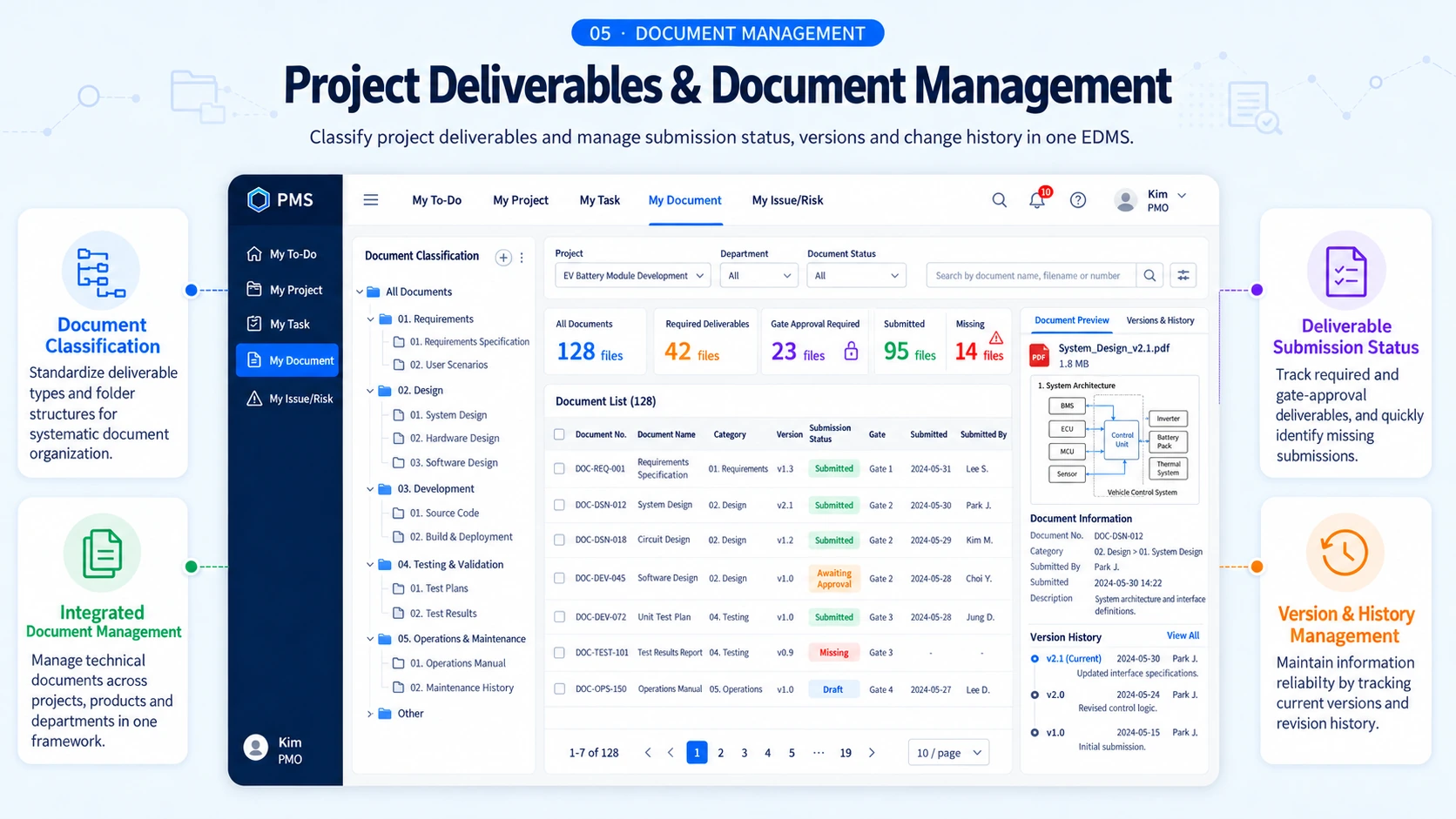Image resolution: width=1456 pixels, height=819 pixels.
Task: Open the 10 / page dropdown
Action: click(x=949, y=753)
